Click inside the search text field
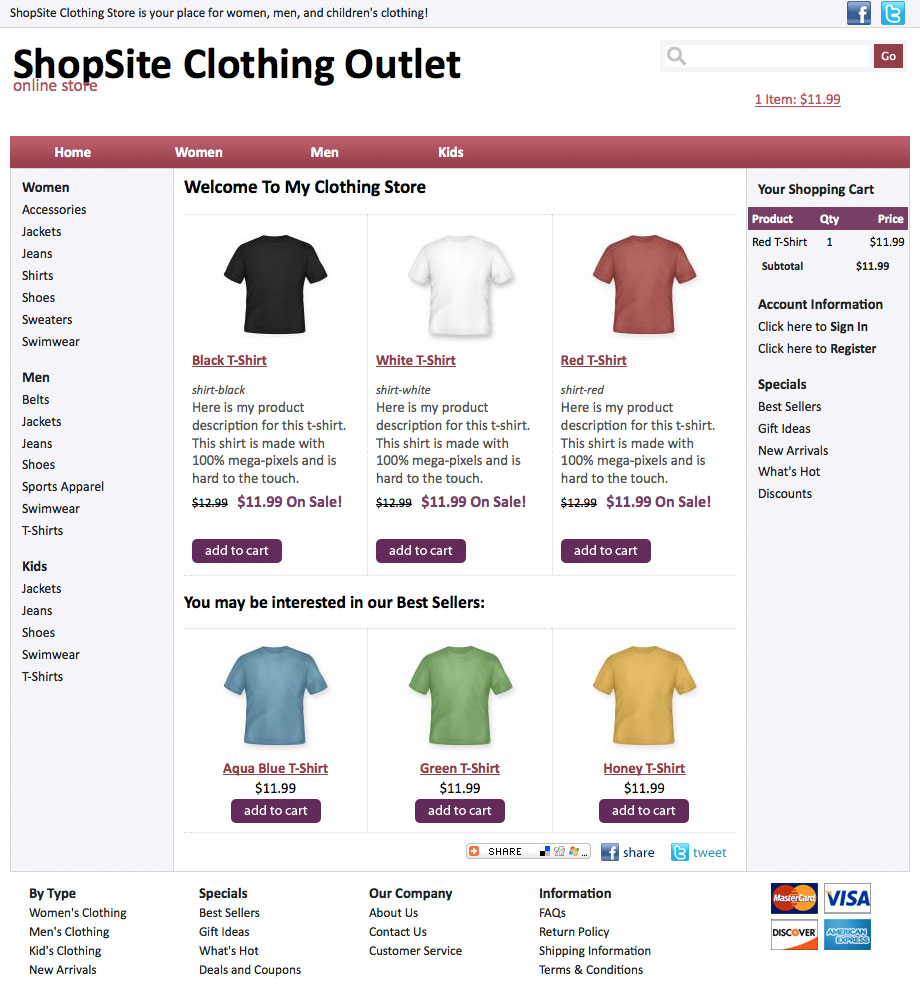 coord(779,56)
